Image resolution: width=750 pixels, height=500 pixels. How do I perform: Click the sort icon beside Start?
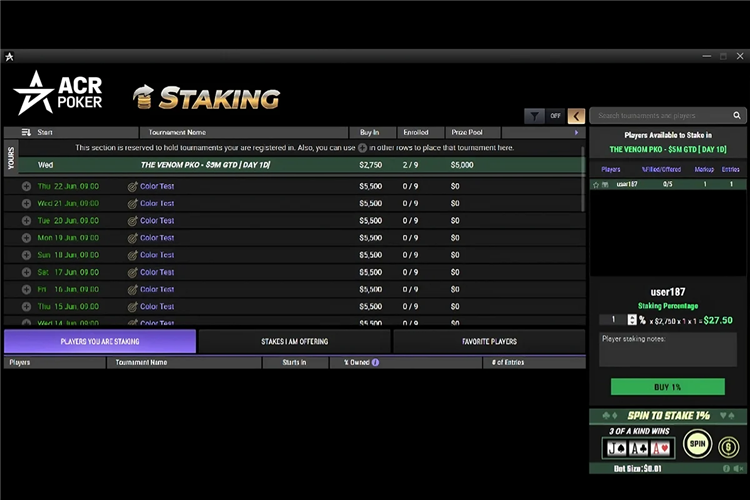coord(26,133)
